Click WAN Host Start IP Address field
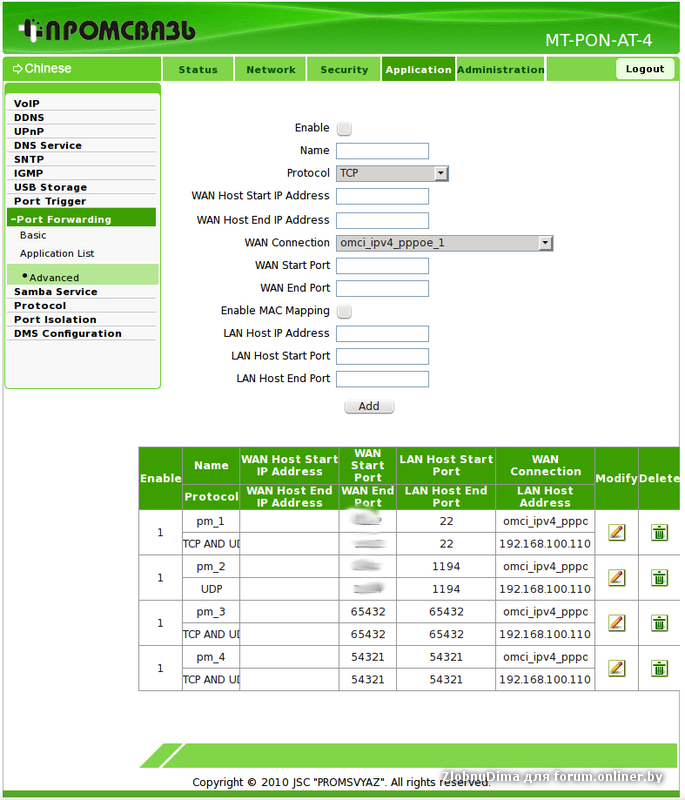Viewport: 685px width, 800px height. (x=383, y=196)
